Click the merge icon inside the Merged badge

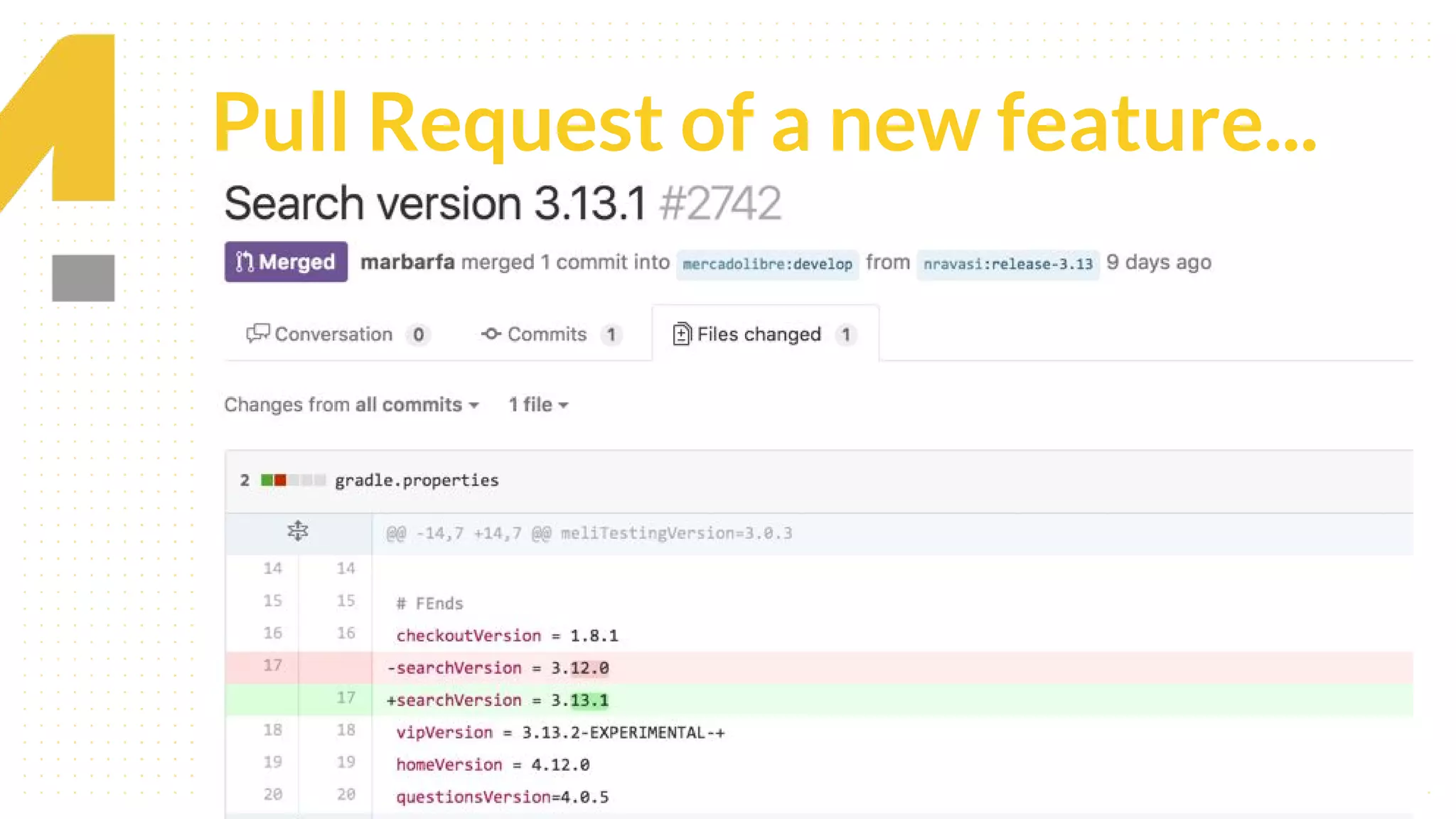click(x=244, y=262)
